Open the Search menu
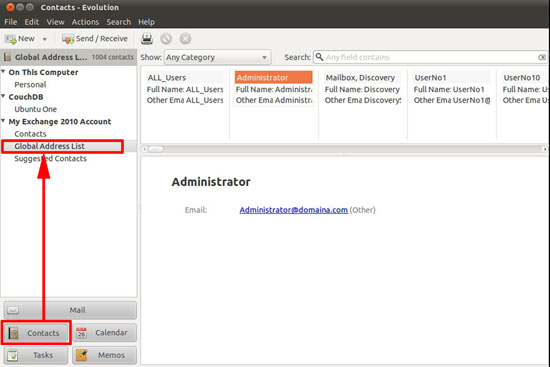The height and width of the screenshot is (367, 550). coord(119,22)
